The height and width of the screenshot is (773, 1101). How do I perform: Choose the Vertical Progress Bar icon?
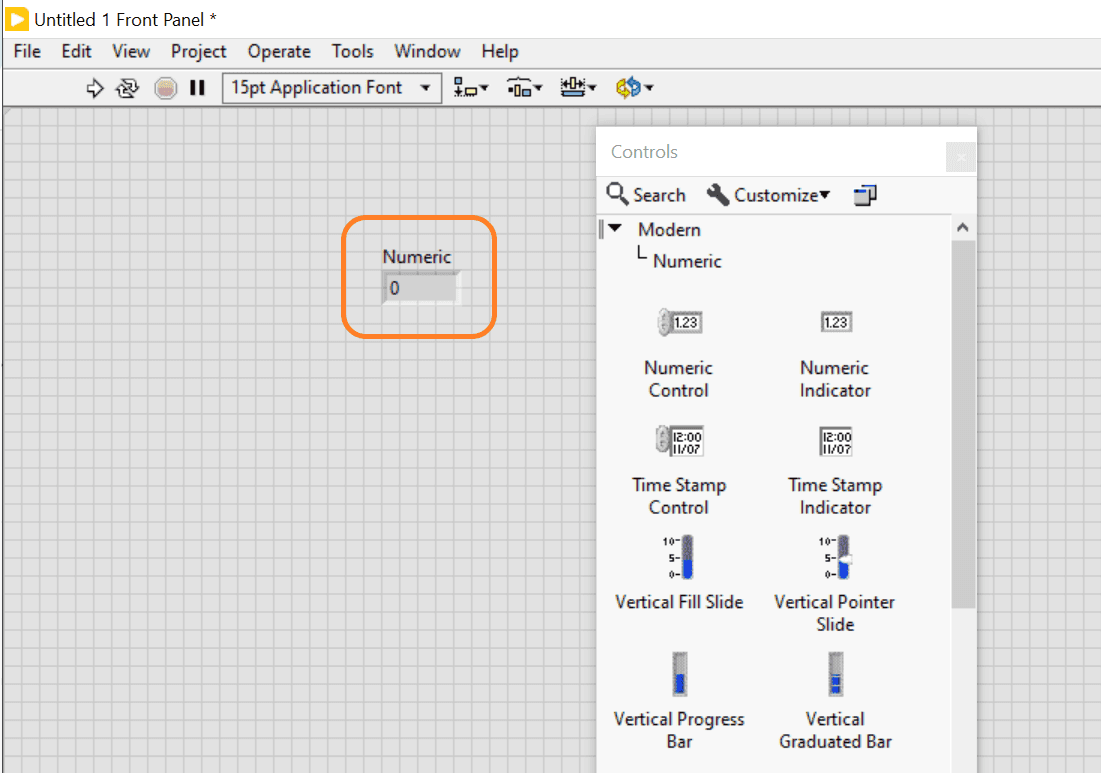tap(679, 674)
